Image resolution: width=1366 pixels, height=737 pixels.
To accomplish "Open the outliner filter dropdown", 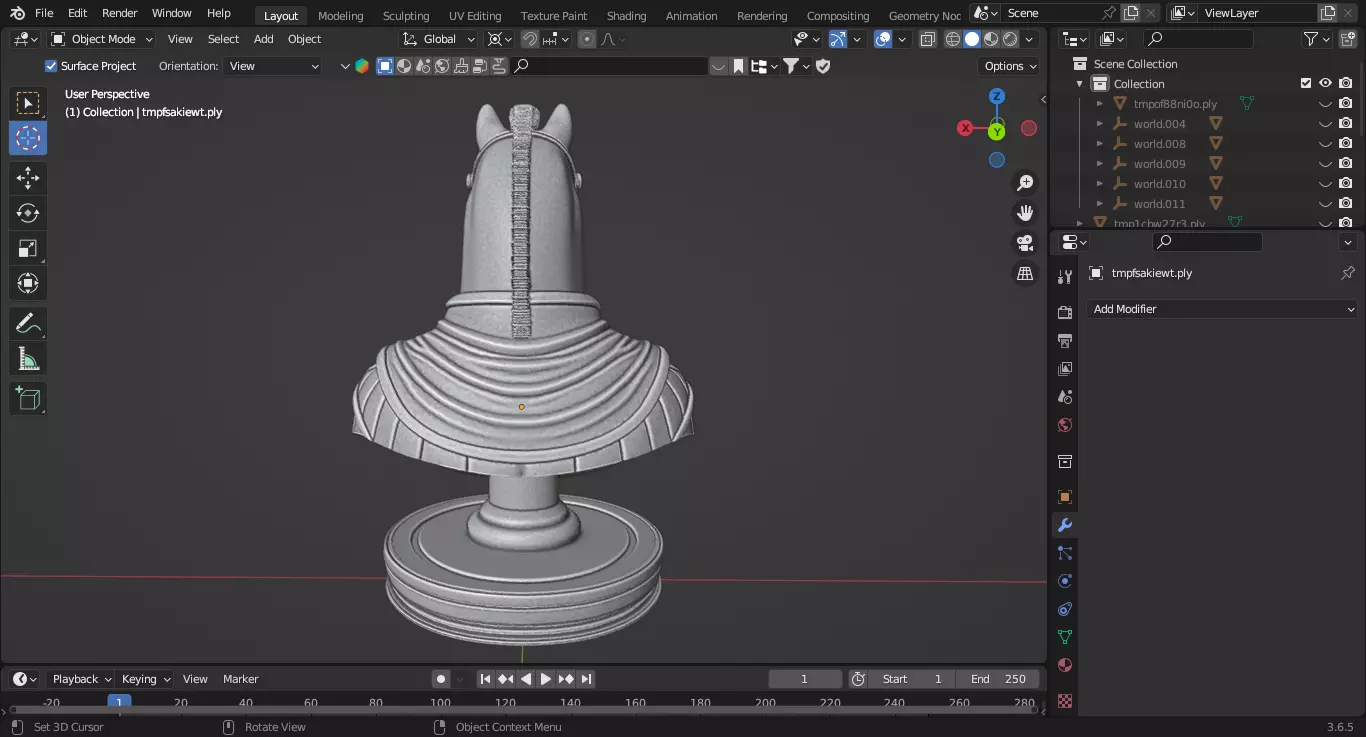I will click(1317, 39).
